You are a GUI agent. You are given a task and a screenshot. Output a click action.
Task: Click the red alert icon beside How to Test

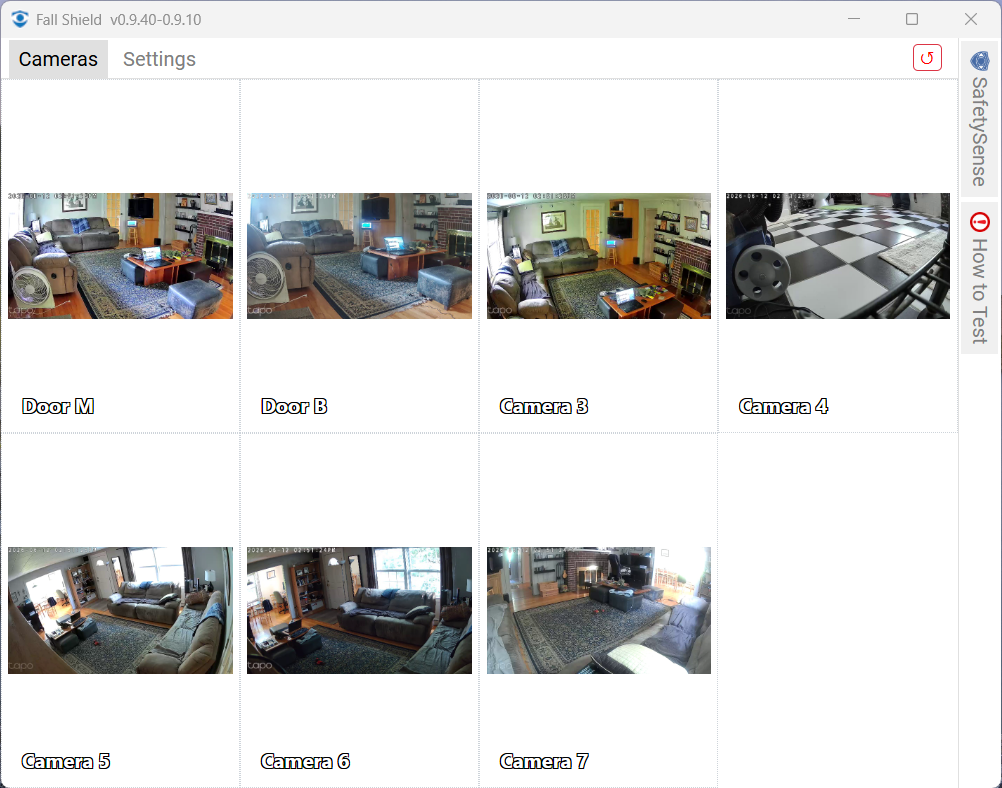point(980,222)
